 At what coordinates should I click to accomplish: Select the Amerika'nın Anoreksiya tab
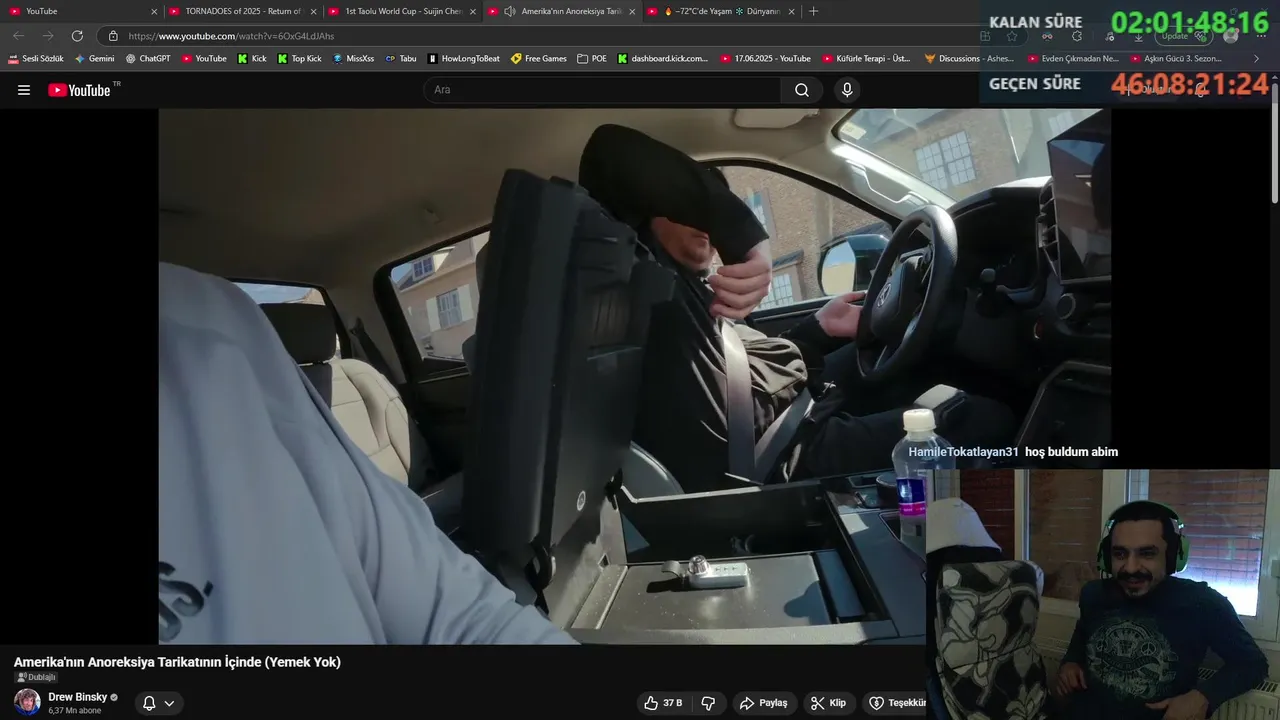(x=560, y=11)
